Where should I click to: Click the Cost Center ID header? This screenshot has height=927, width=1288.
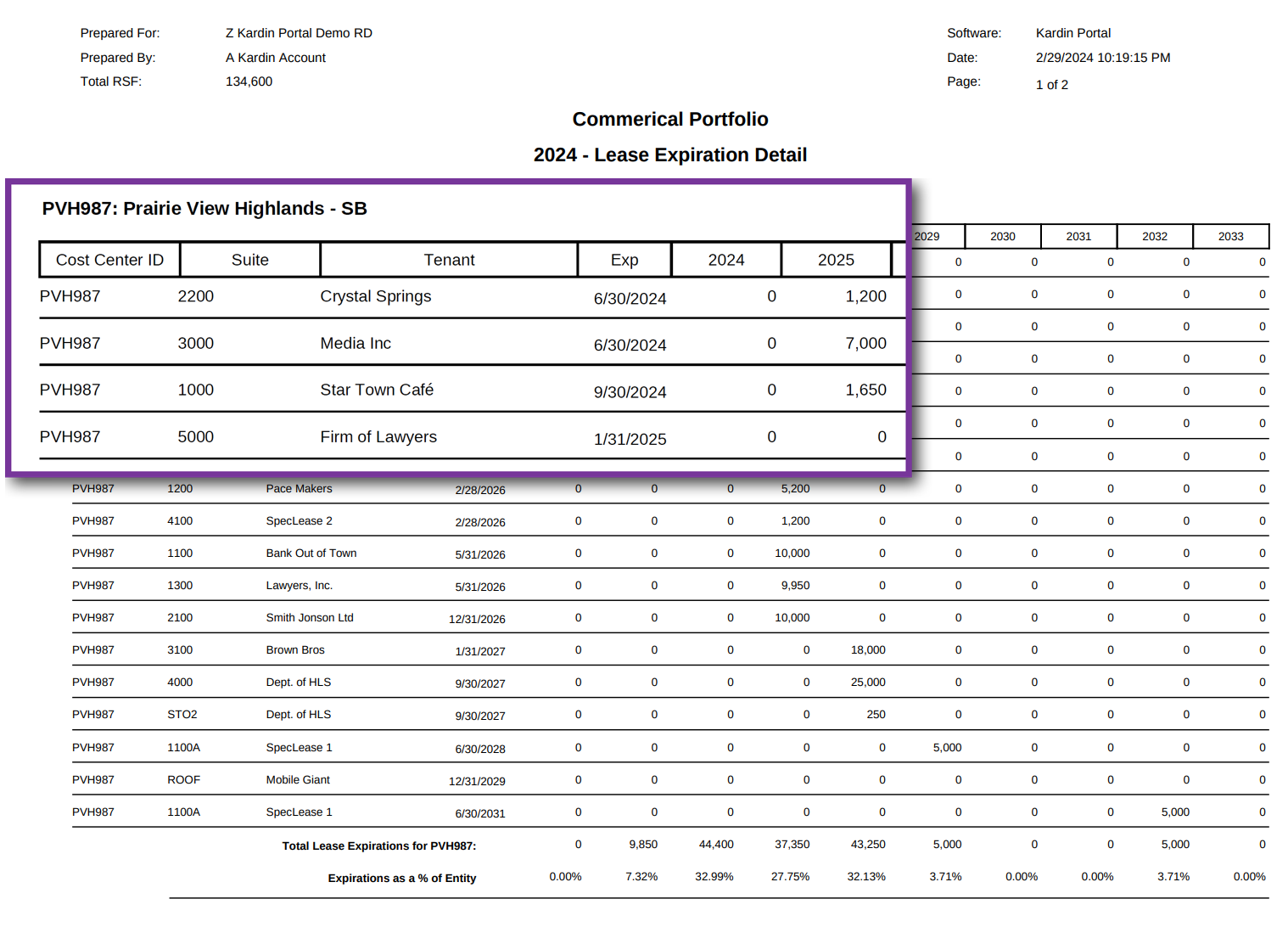tap(109, 260)
